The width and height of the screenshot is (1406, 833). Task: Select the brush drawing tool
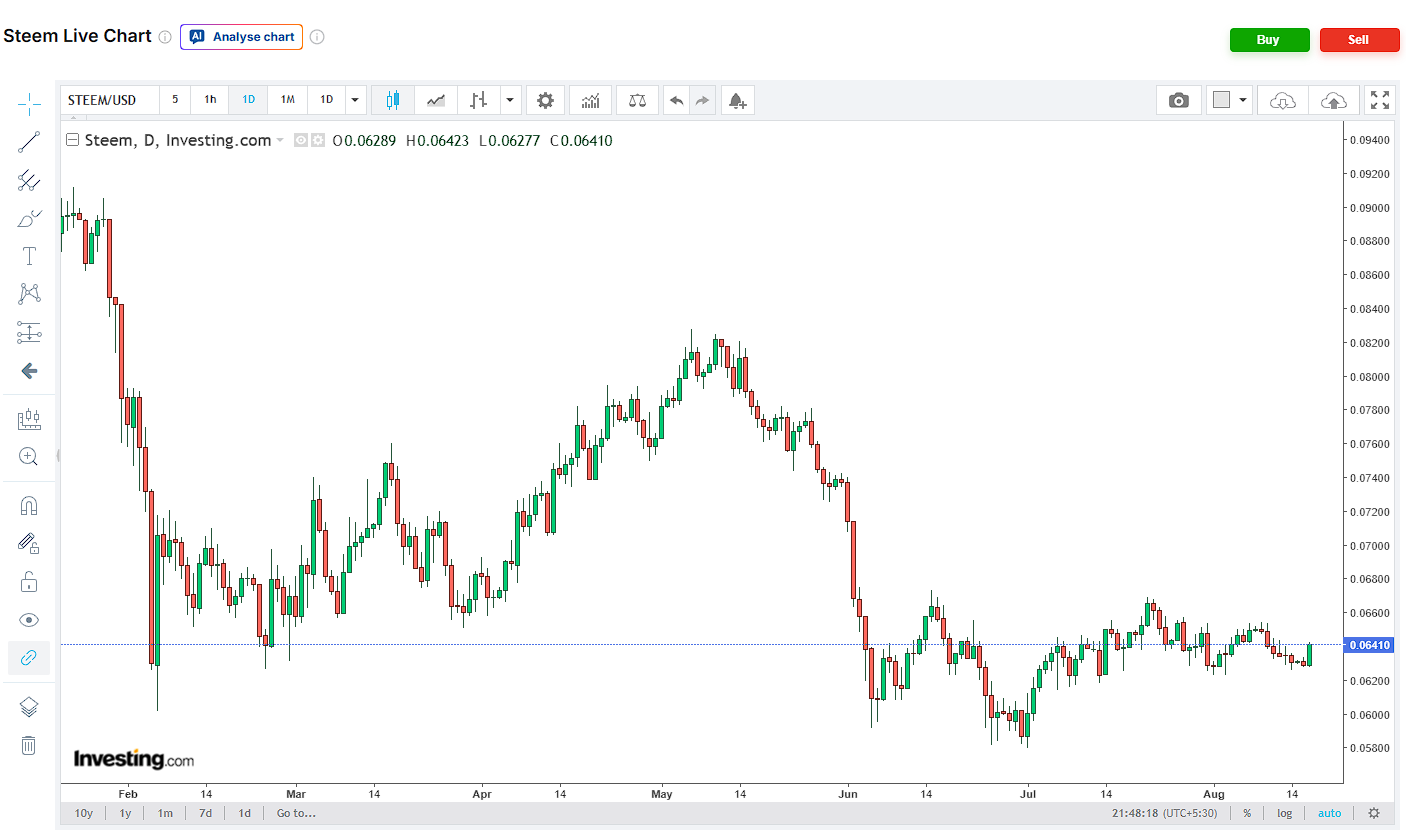click(x=29, y=218)
